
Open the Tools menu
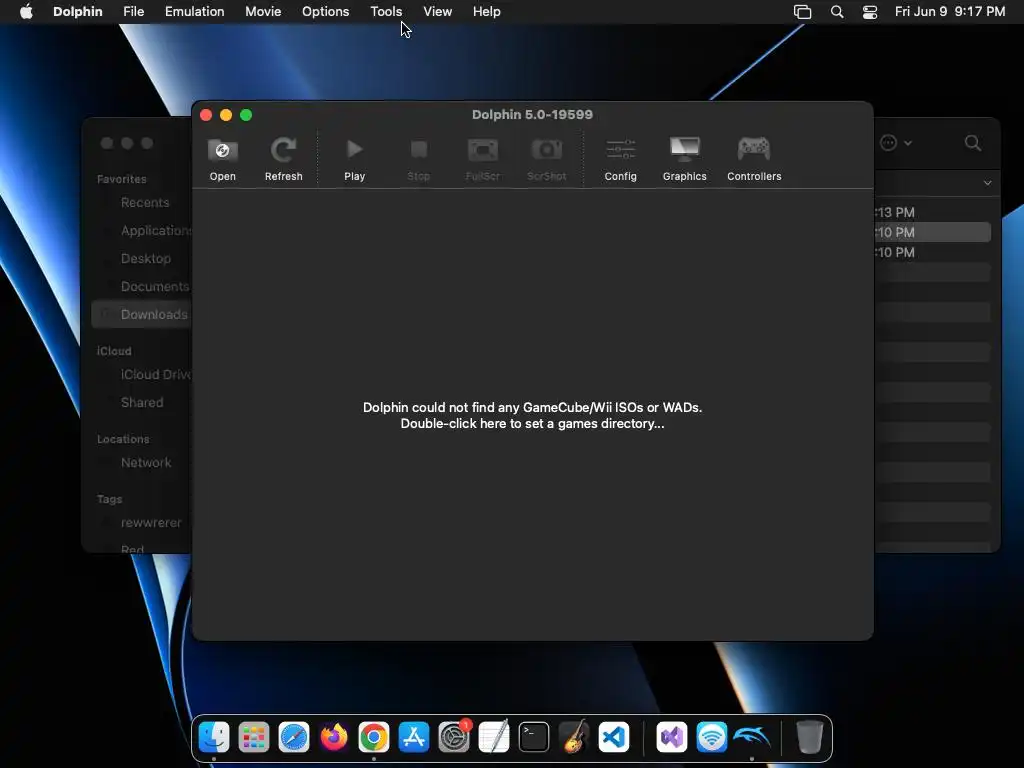coord(386,12)
